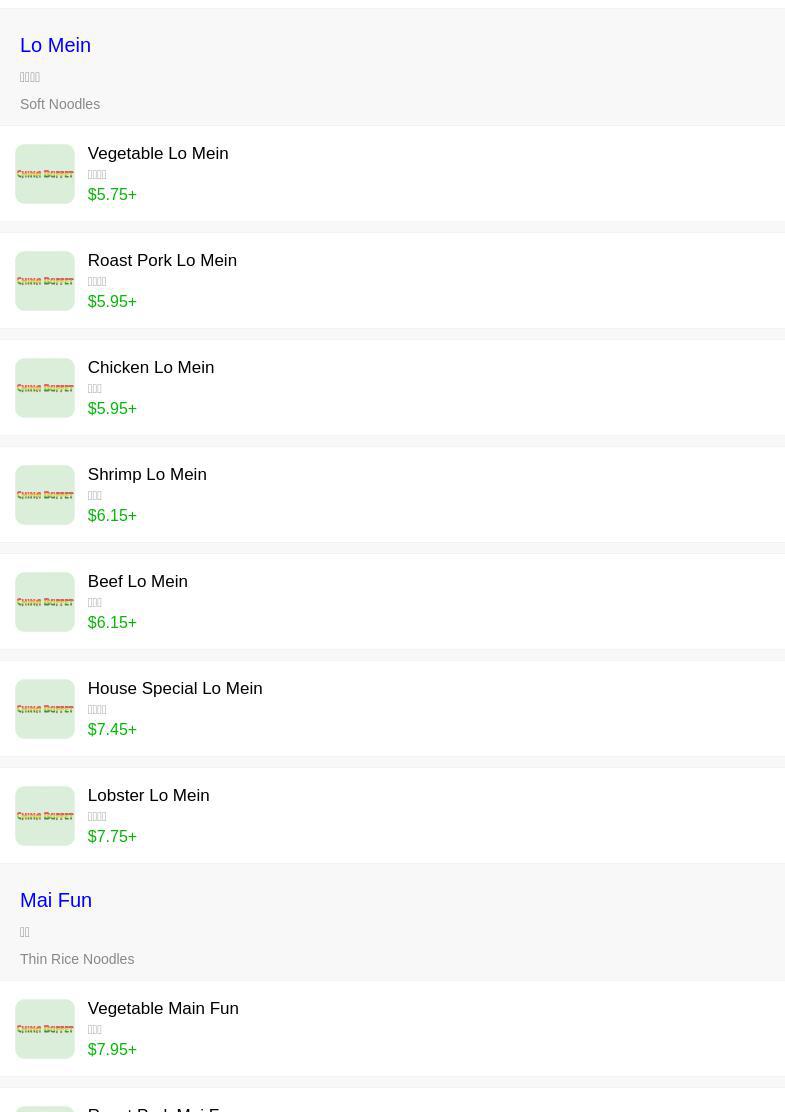The image size is (785, 1112).
Task: Click the Shrimp Lo Mein item image
Action: [45, 495]
